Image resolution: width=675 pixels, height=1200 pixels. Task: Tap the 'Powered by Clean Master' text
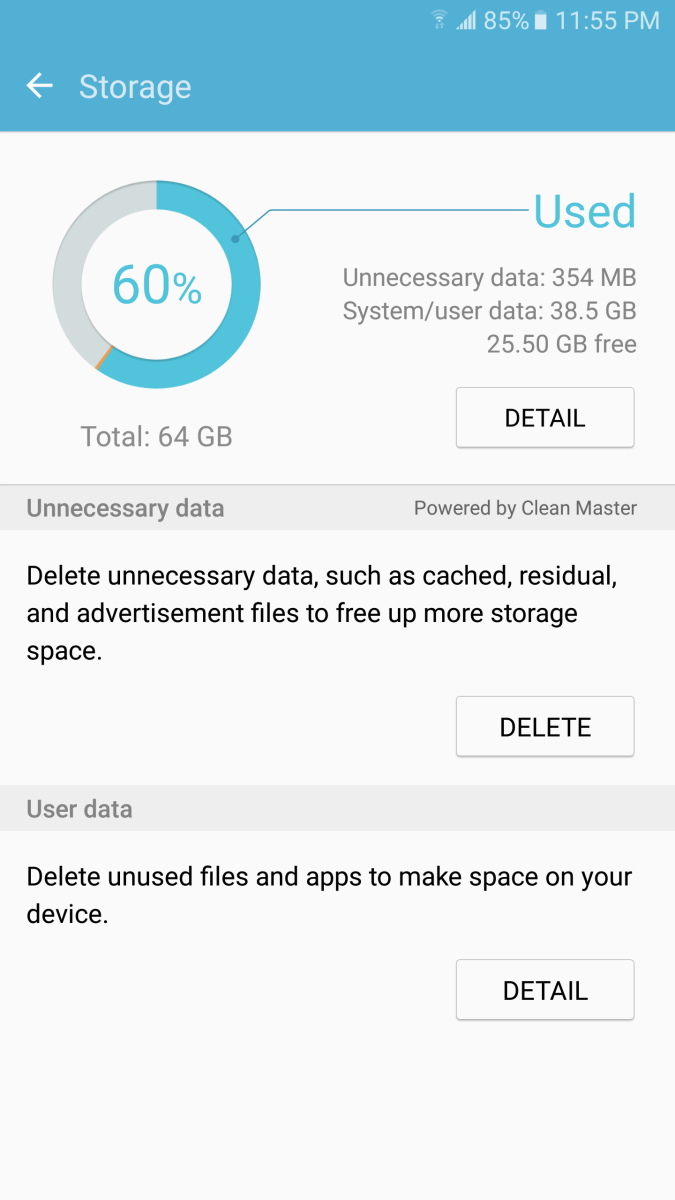pos(525,508)
